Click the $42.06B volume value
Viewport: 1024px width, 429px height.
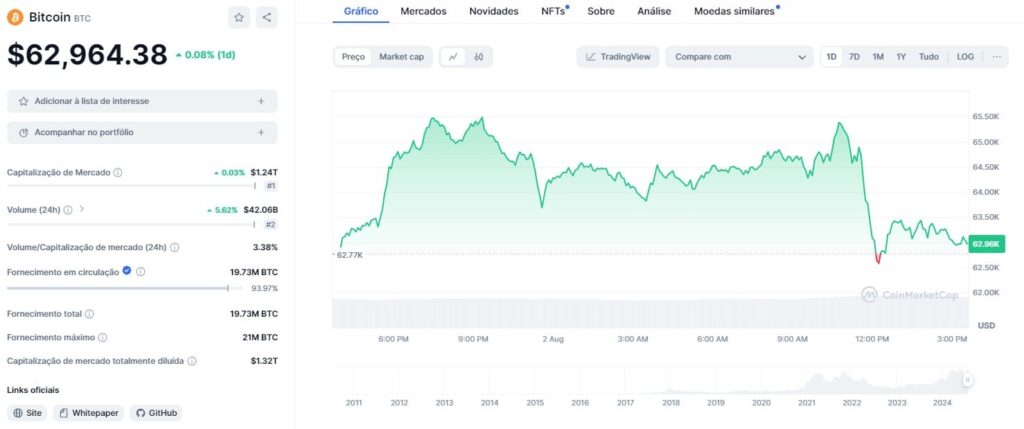pyautogui.click(x=261, y=210)
